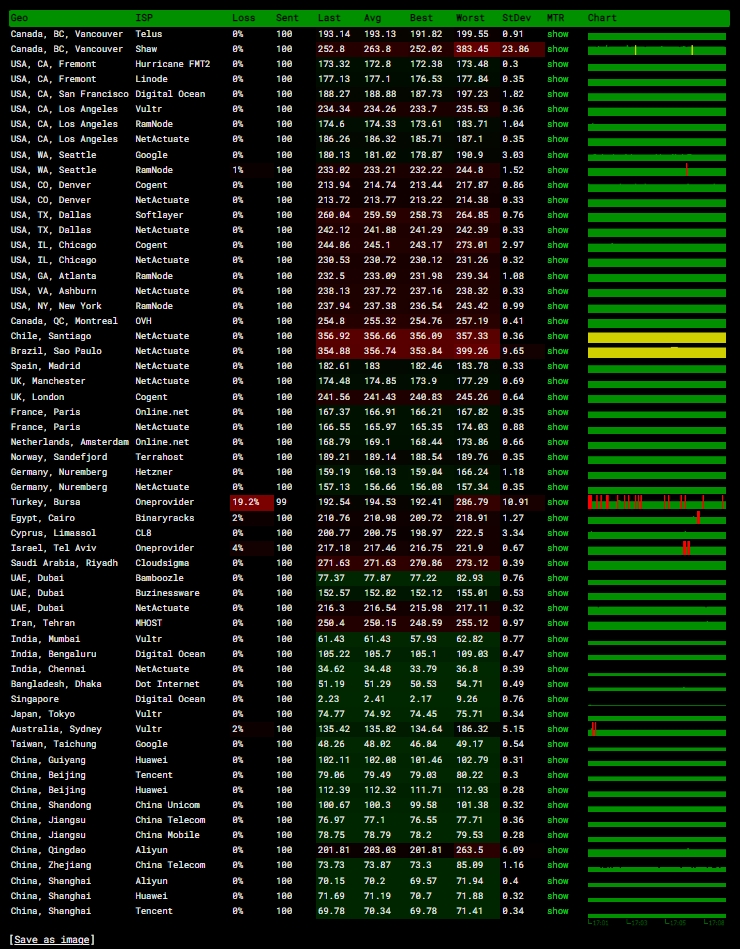
Task: Click the Geo column header
Action: click(19, 18)
